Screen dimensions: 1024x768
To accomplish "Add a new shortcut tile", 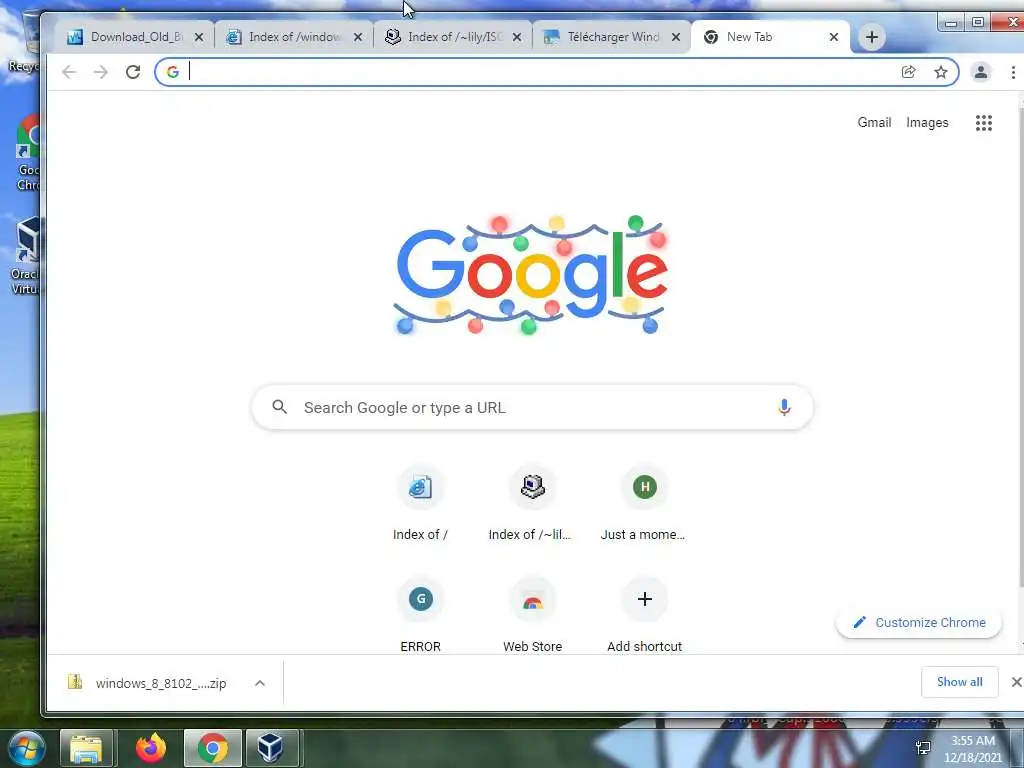I will tap(644, 615).
